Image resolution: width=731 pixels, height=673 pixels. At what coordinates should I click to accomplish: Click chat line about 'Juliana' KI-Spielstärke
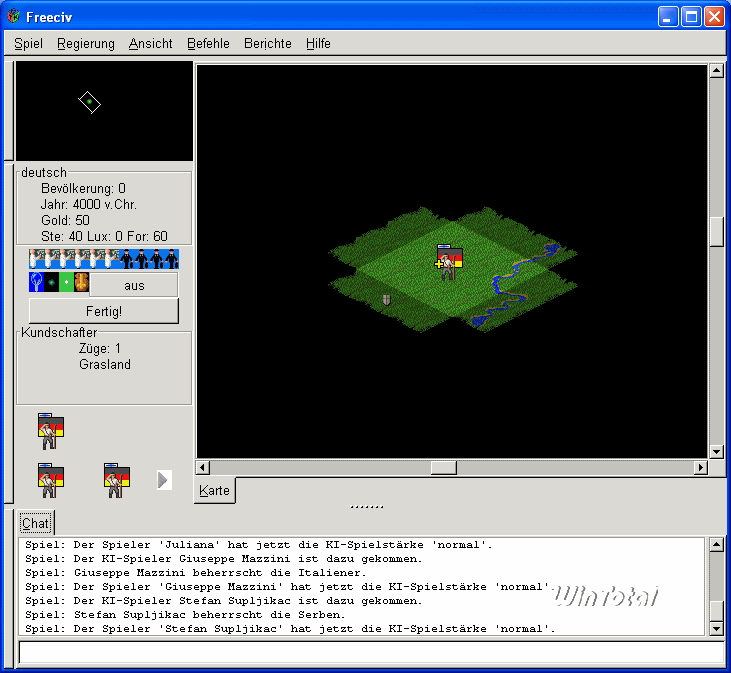(x=259, y=544)
